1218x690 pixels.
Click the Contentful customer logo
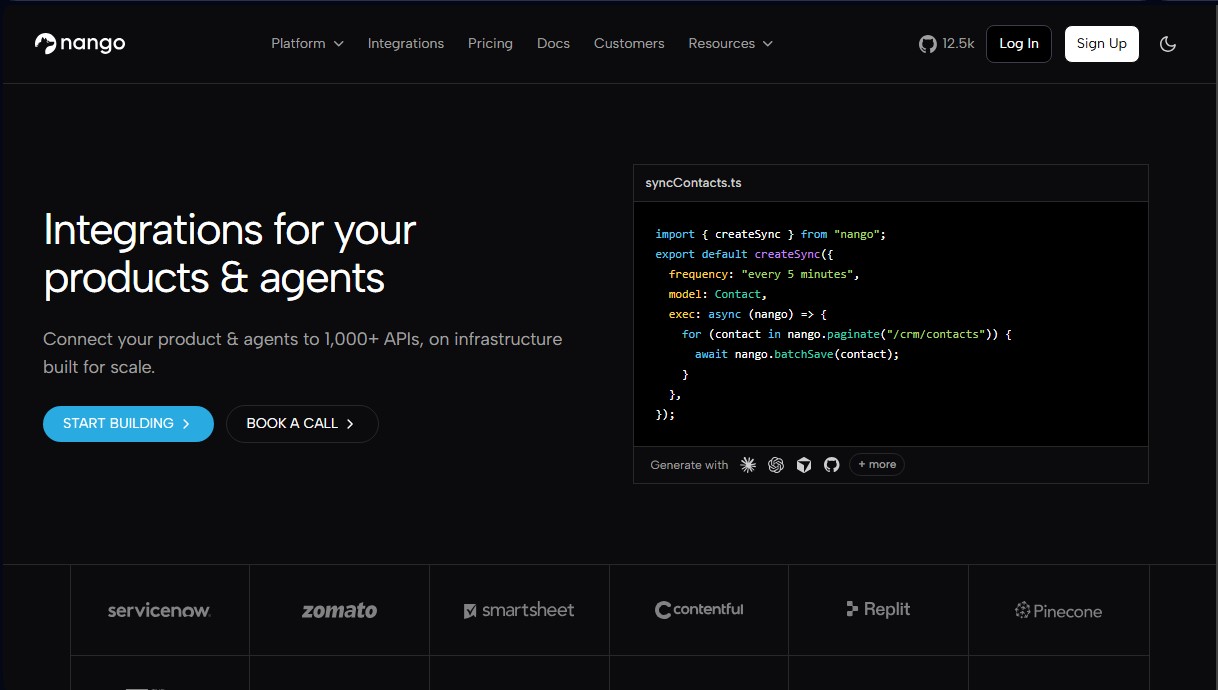(x=699, y=609)
